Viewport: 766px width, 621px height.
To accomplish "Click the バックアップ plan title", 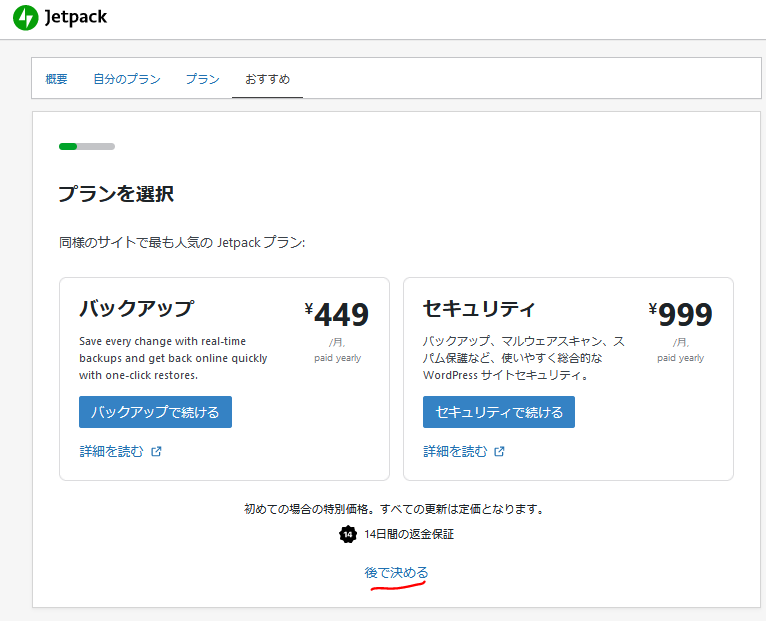I will pyautogui.click(x=136, y=308).
